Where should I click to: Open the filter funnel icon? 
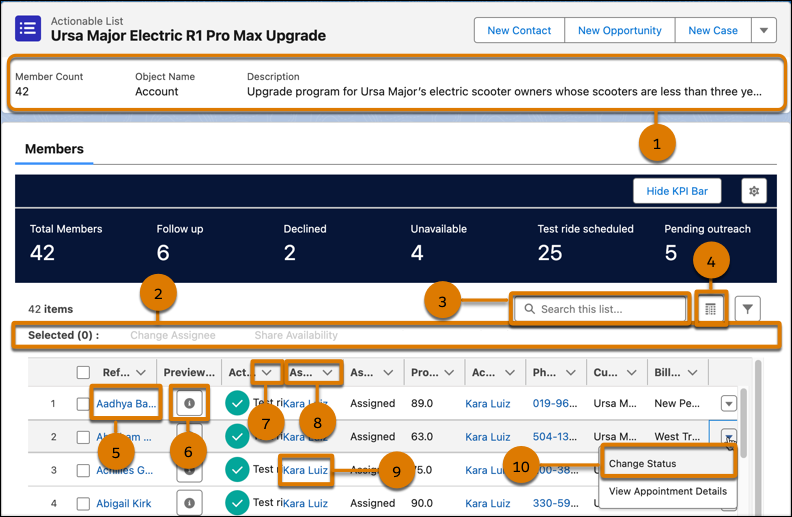pos(748,308)
